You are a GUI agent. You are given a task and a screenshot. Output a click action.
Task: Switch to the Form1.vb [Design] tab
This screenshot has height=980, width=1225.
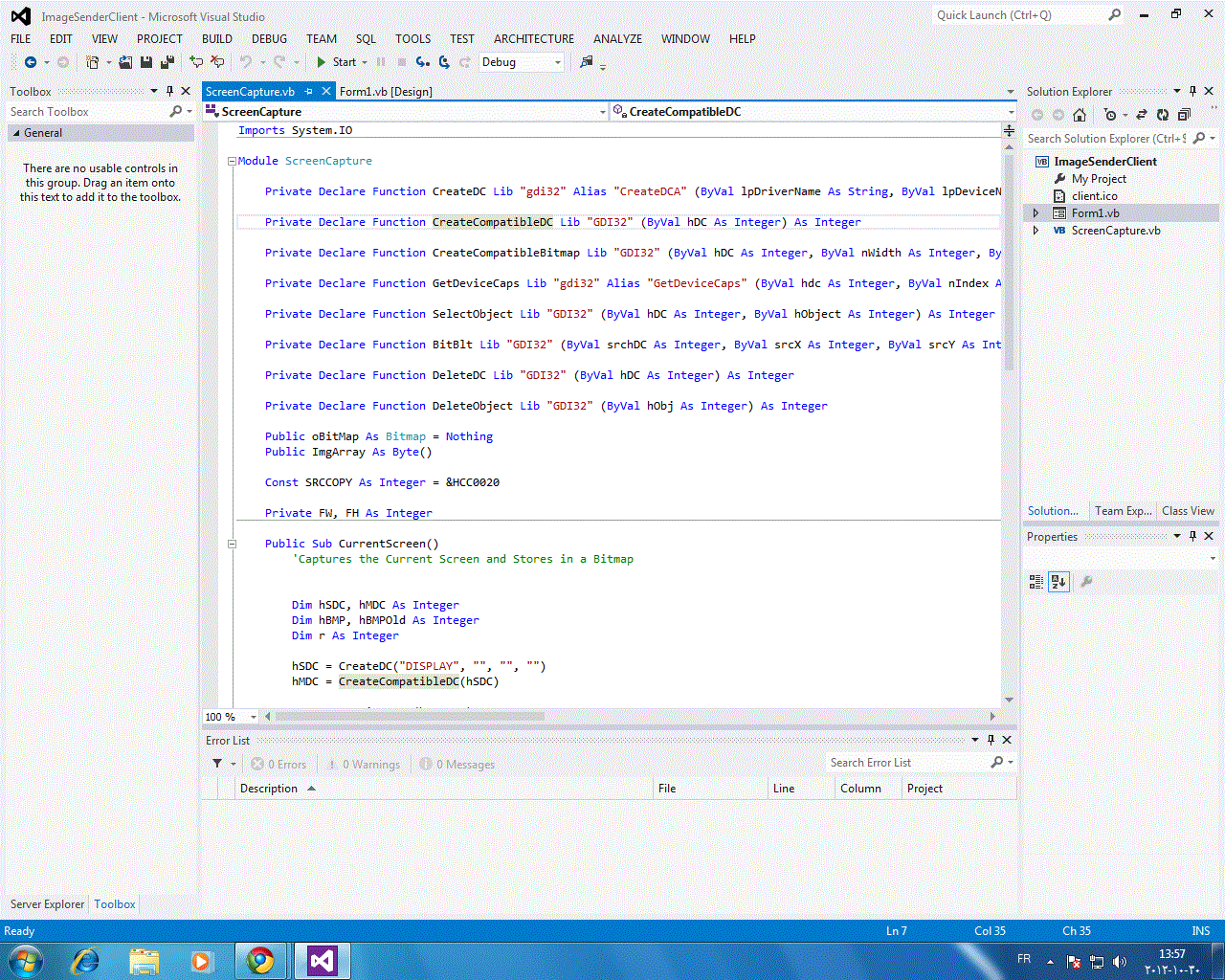click(387, 91)
